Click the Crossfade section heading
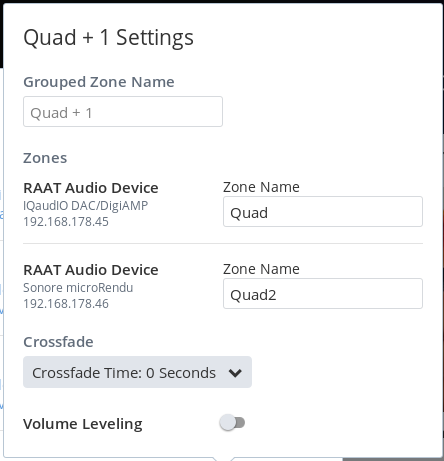The height and width of the screenshot is (461, 444). [58, 342]
